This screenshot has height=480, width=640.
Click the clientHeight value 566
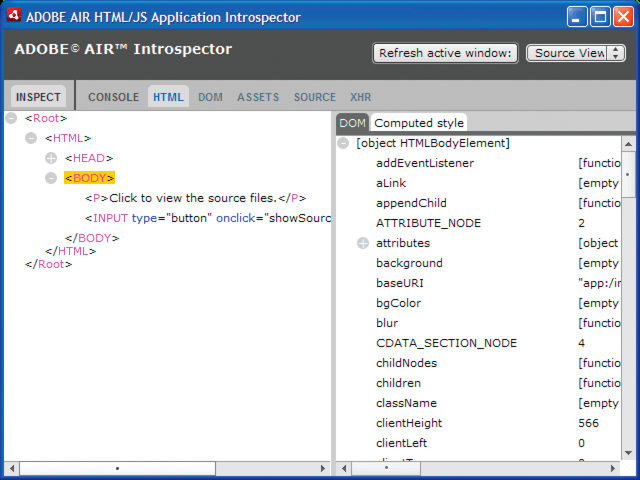pos(588,423)
